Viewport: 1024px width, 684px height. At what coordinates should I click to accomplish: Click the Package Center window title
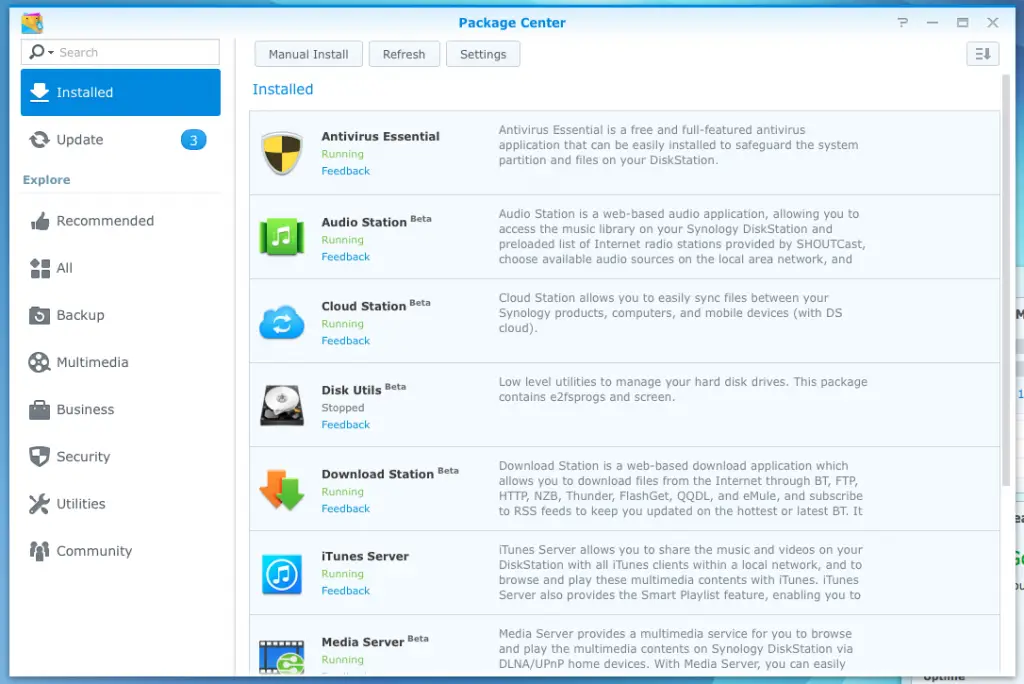click(x=512, y=23)
